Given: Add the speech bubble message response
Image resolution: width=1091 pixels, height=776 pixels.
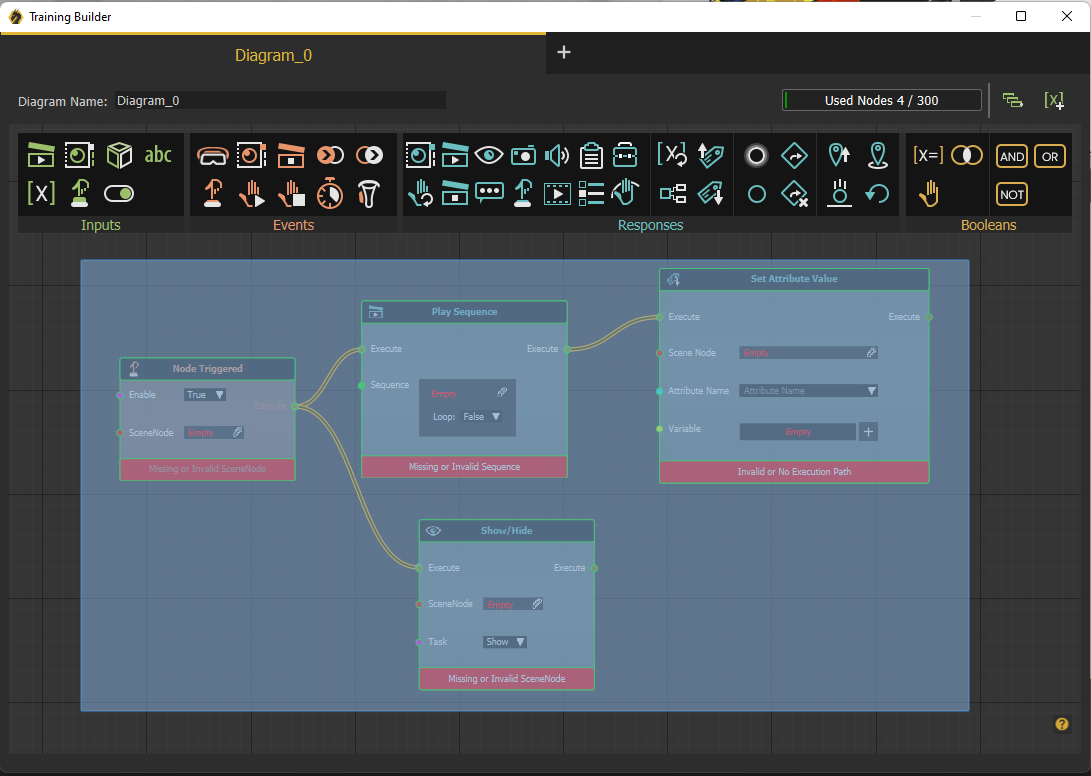Looking at the screenshot, I should 489,192.
